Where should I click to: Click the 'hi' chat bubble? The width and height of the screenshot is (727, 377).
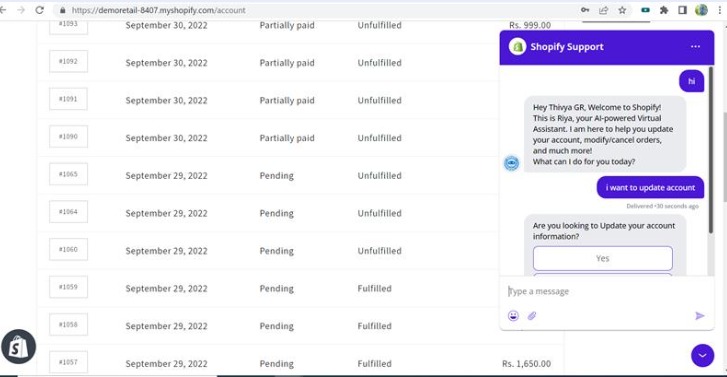point(691,81)
